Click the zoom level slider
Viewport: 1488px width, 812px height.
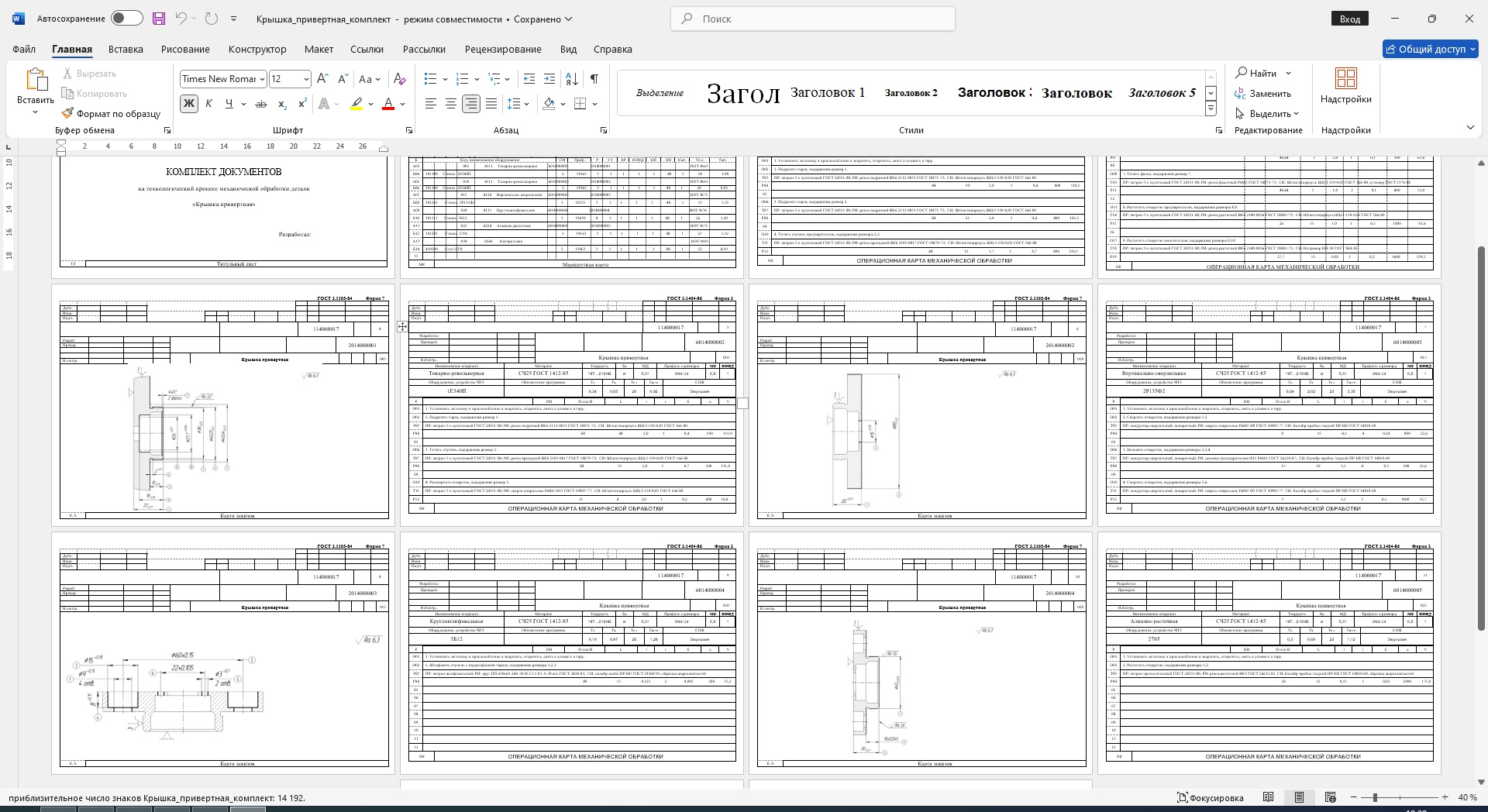(x=1375, y=797)
